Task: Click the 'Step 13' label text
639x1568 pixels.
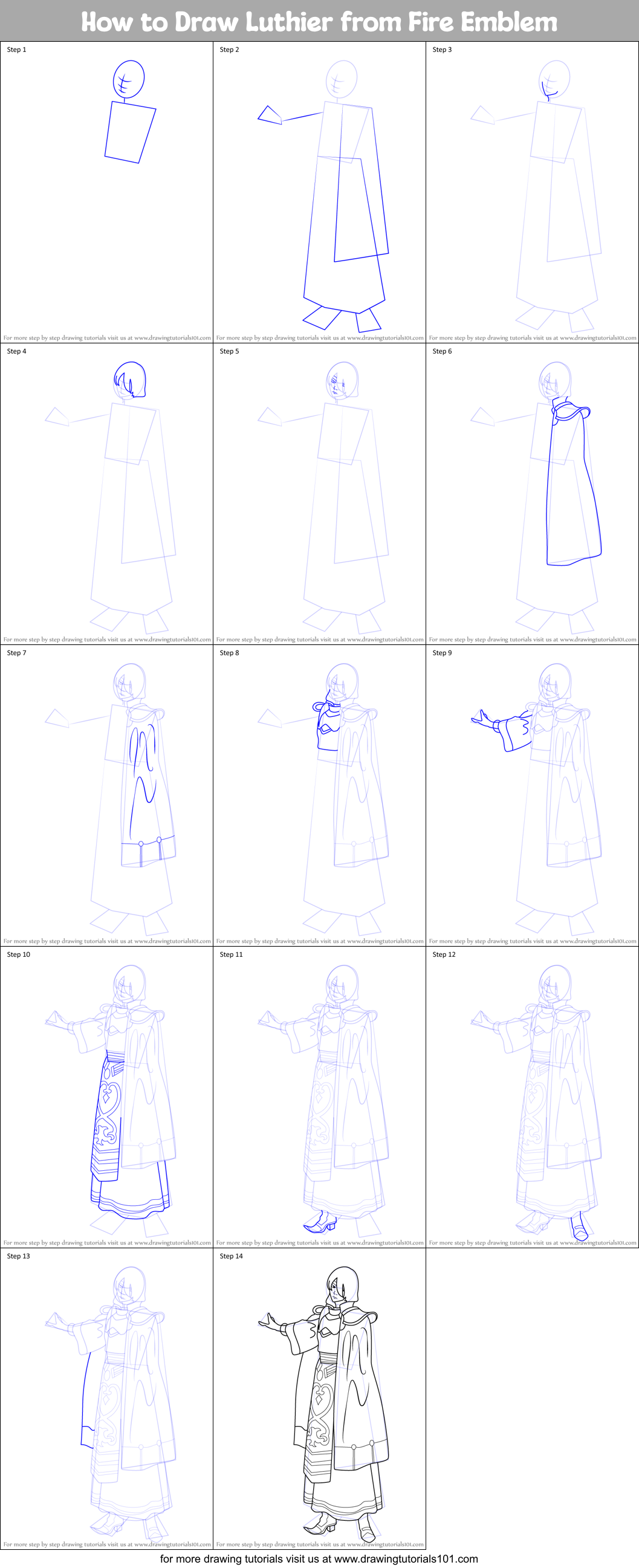Action: point(18,1255)
